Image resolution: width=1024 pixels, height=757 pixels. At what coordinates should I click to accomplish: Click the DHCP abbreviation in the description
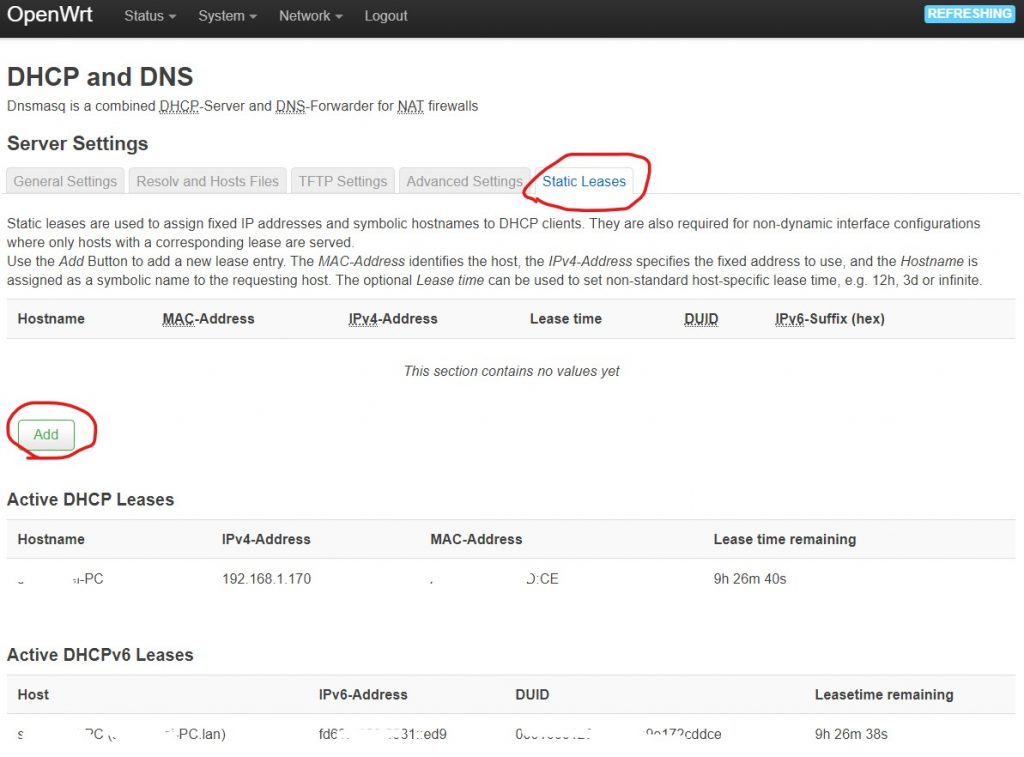click(177, 106)
